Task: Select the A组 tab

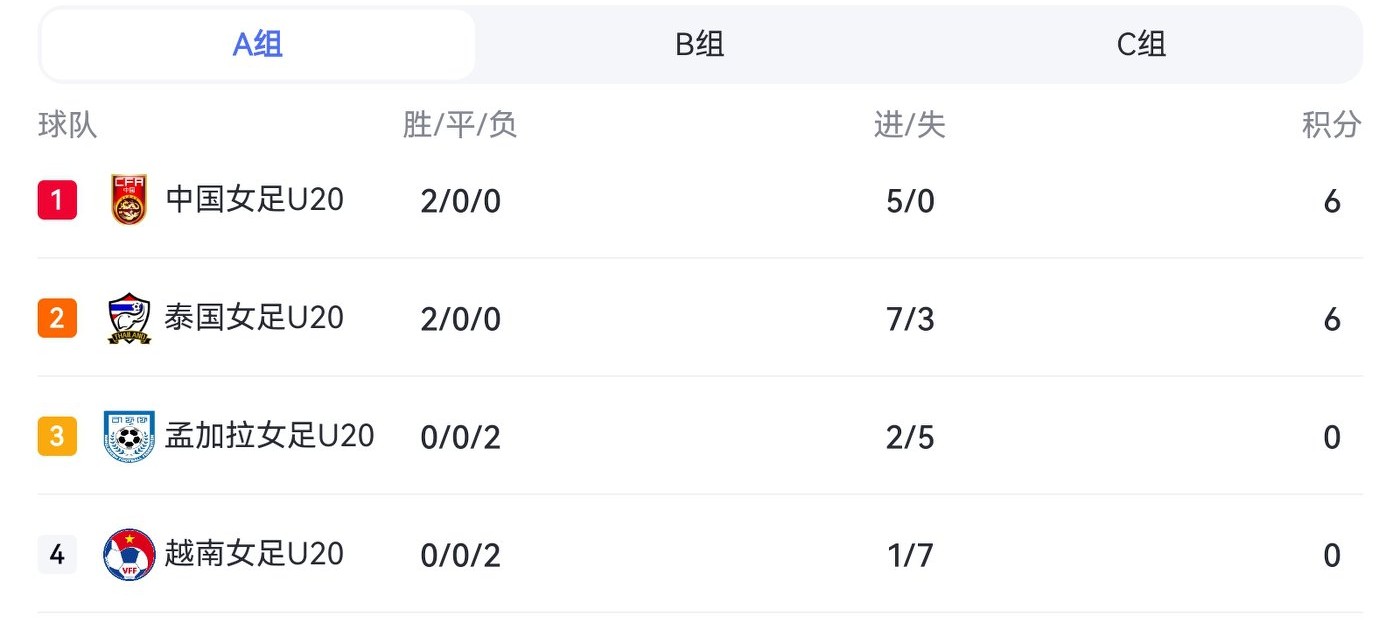Action: pos(258,45)
